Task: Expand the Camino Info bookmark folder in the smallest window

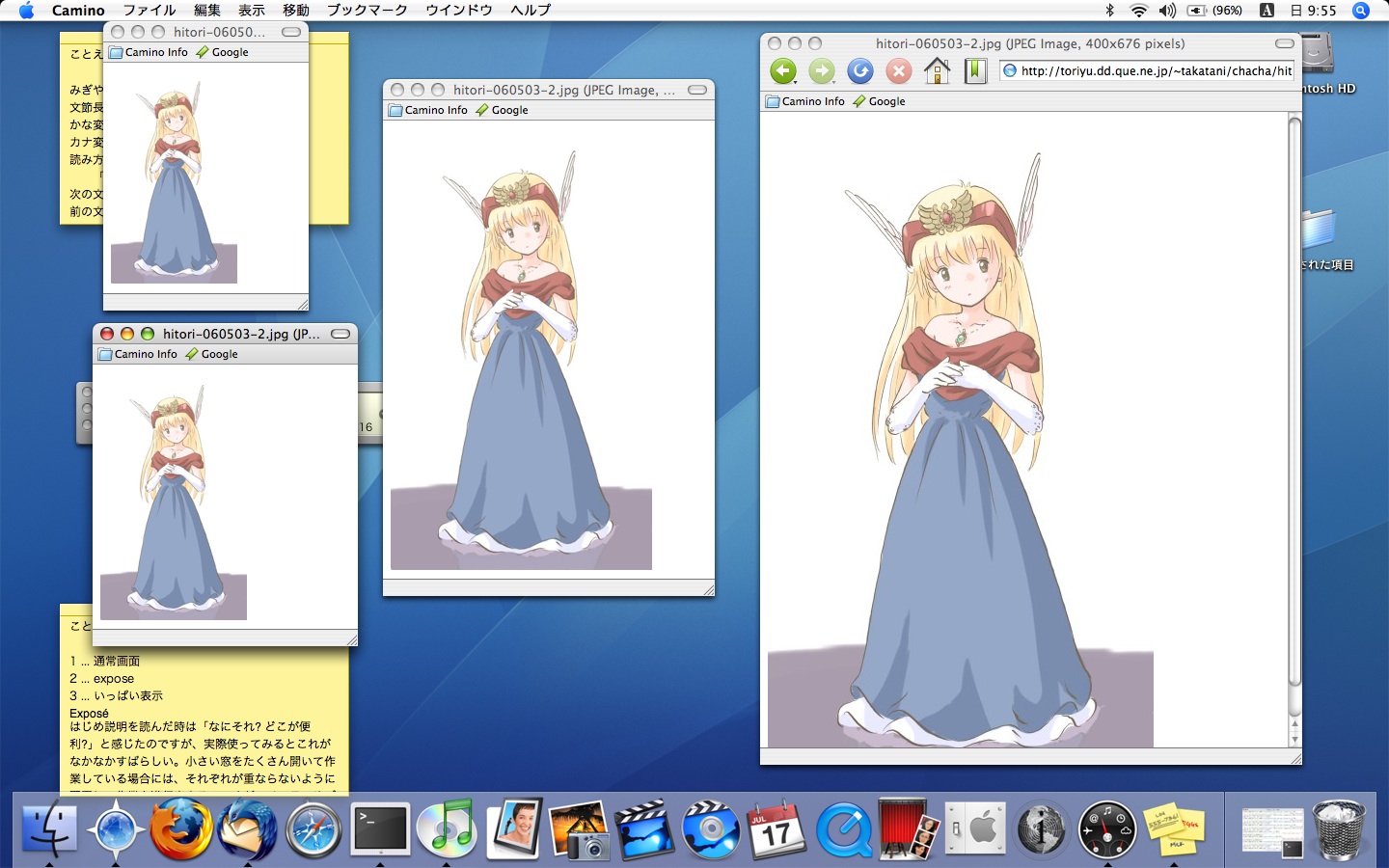Action: pos(149,52)
